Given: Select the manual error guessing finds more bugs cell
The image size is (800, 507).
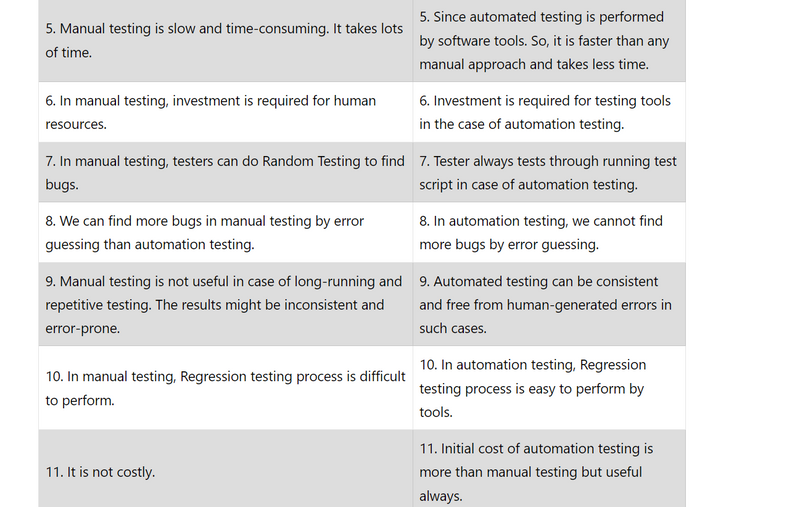Looking at the screenshot, I should [x=225, y=232].
